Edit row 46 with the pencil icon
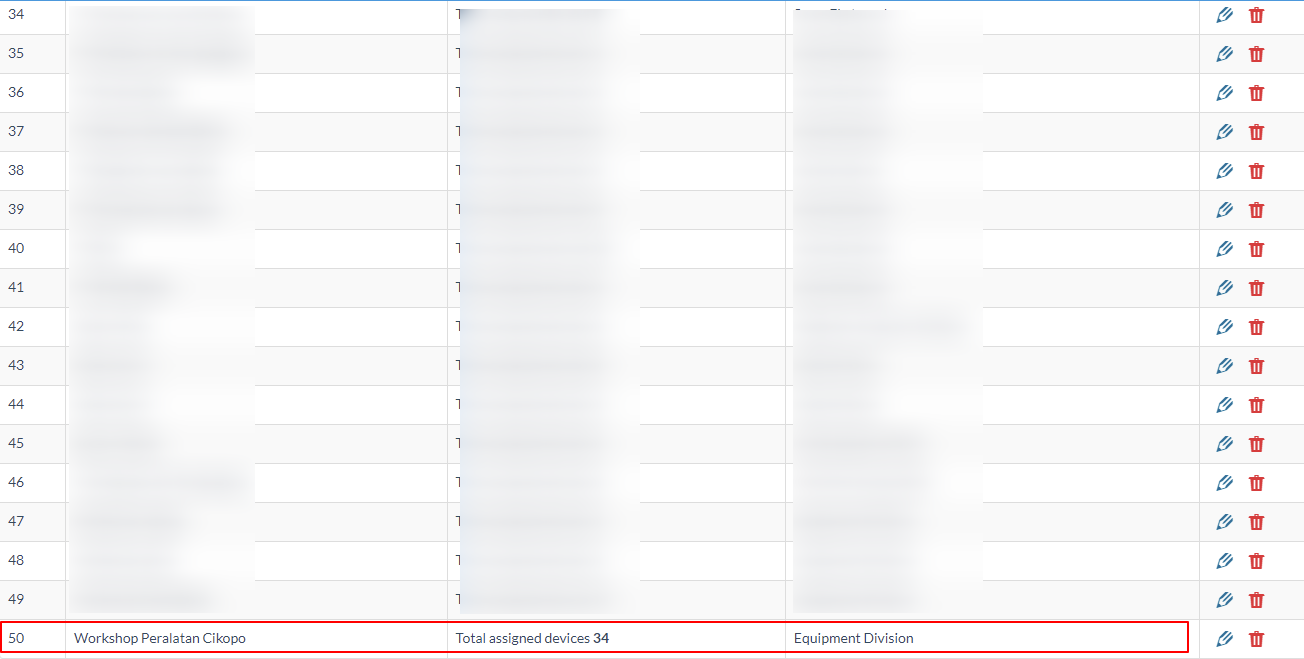The height and width of the screenshot is (659, 1304). 1224,483
